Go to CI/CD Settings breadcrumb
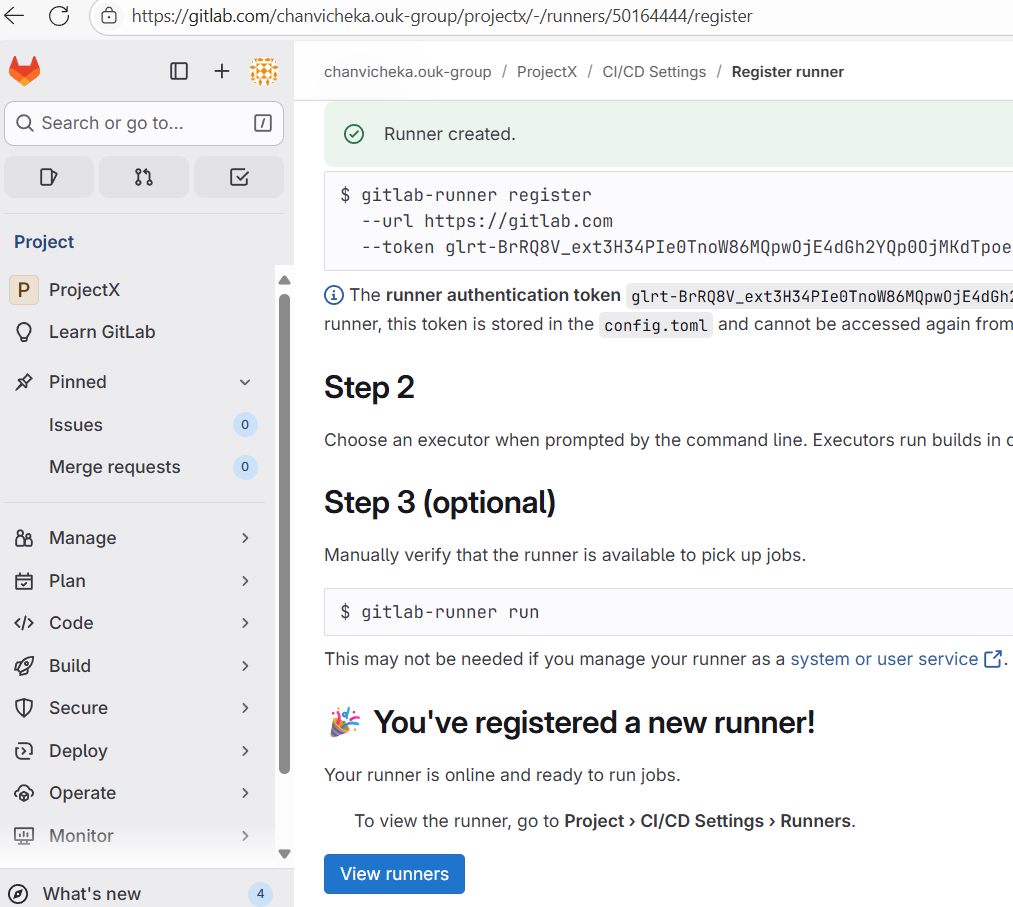 tap(654, 72)
